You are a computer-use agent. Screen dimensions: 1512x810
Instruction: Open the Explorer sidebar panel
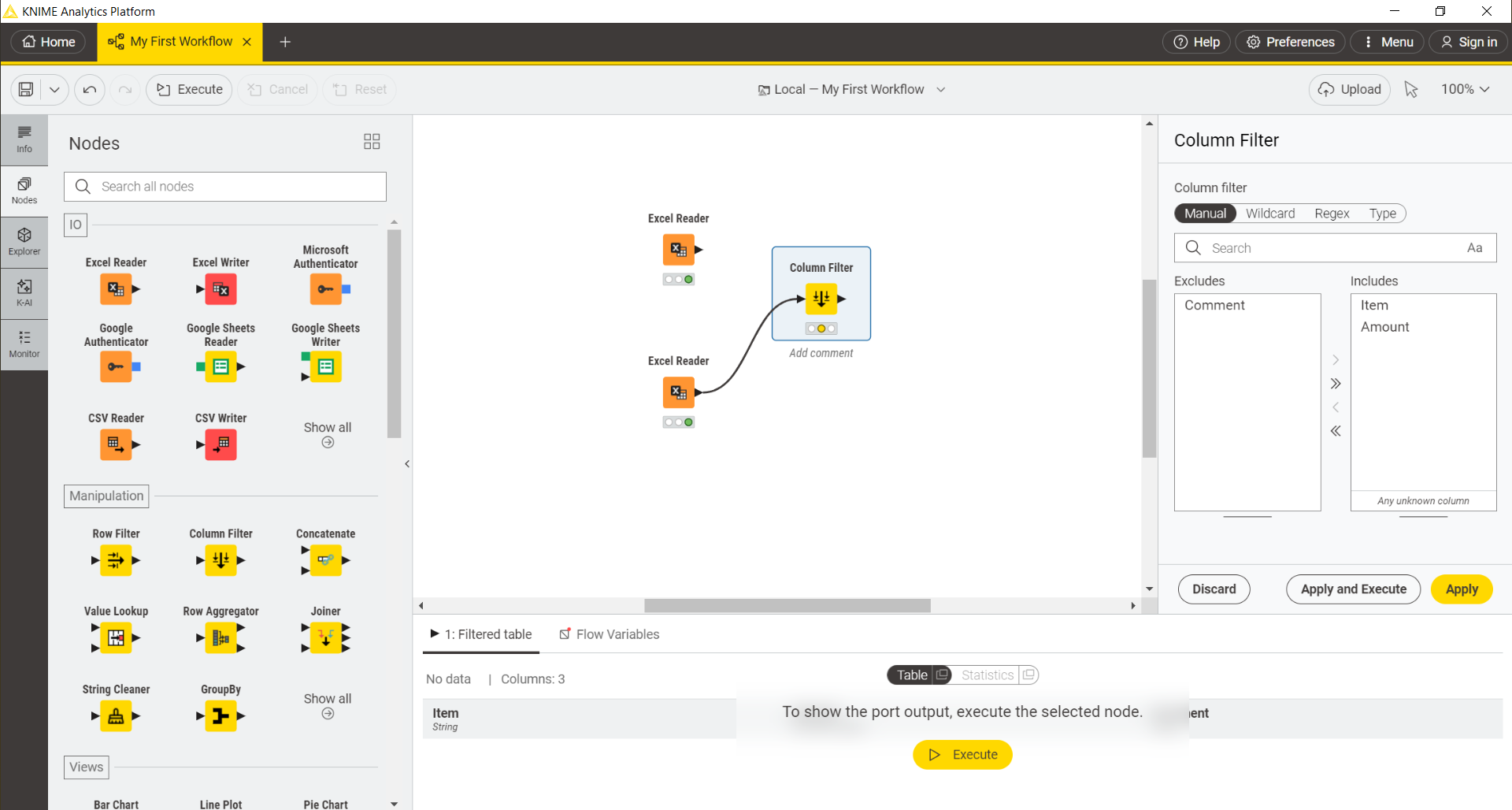click(24, 241)
